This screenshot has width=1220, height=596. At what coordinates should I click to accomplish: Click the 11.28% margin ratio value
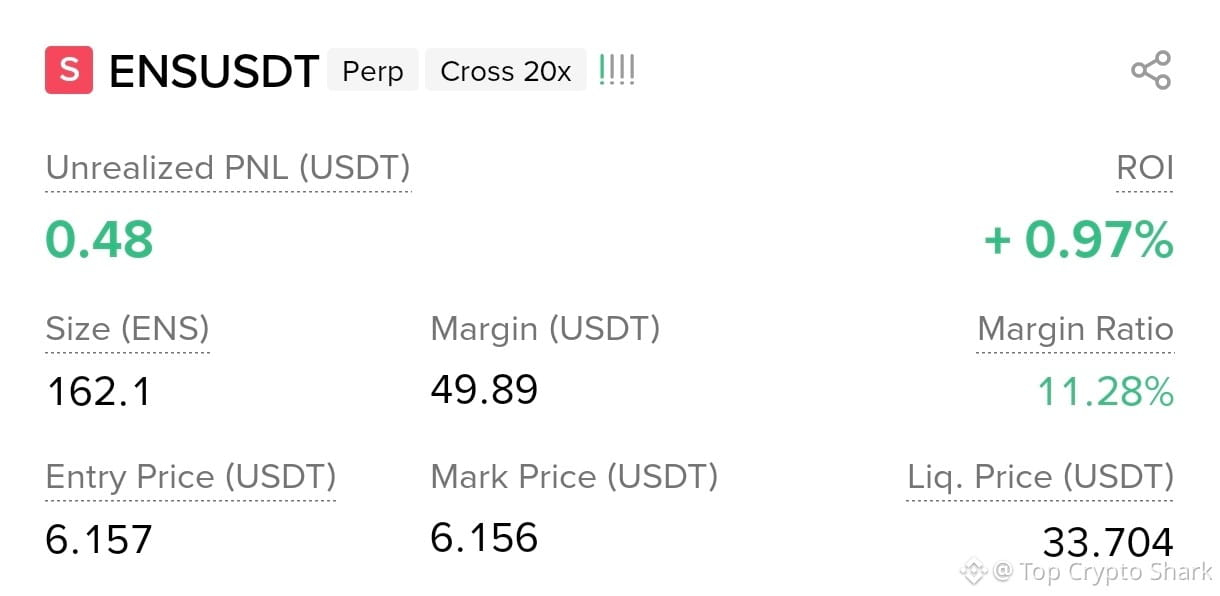pyautogui.click(x=1105, y=392)
